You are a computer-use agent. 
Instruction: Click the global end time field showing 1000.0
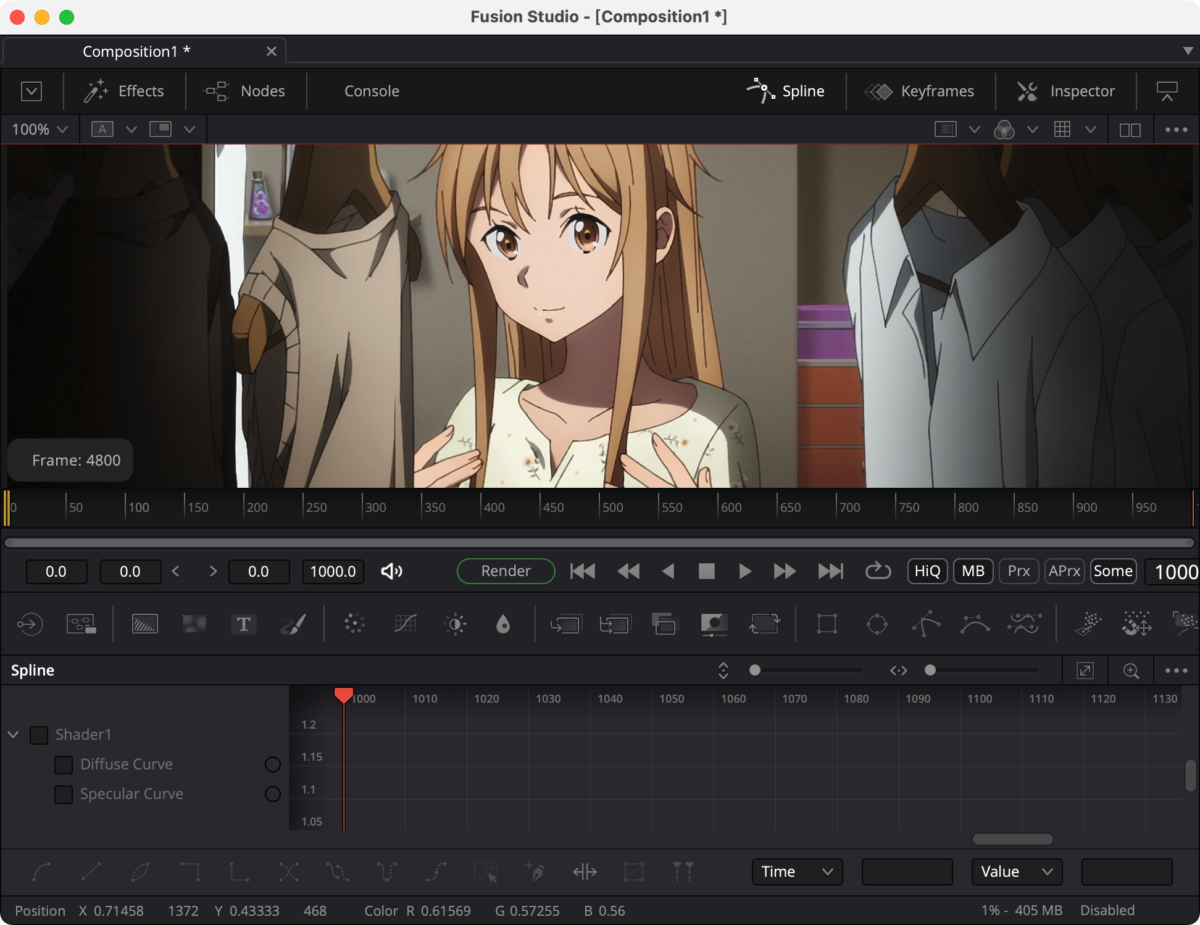tap(333, 571)
